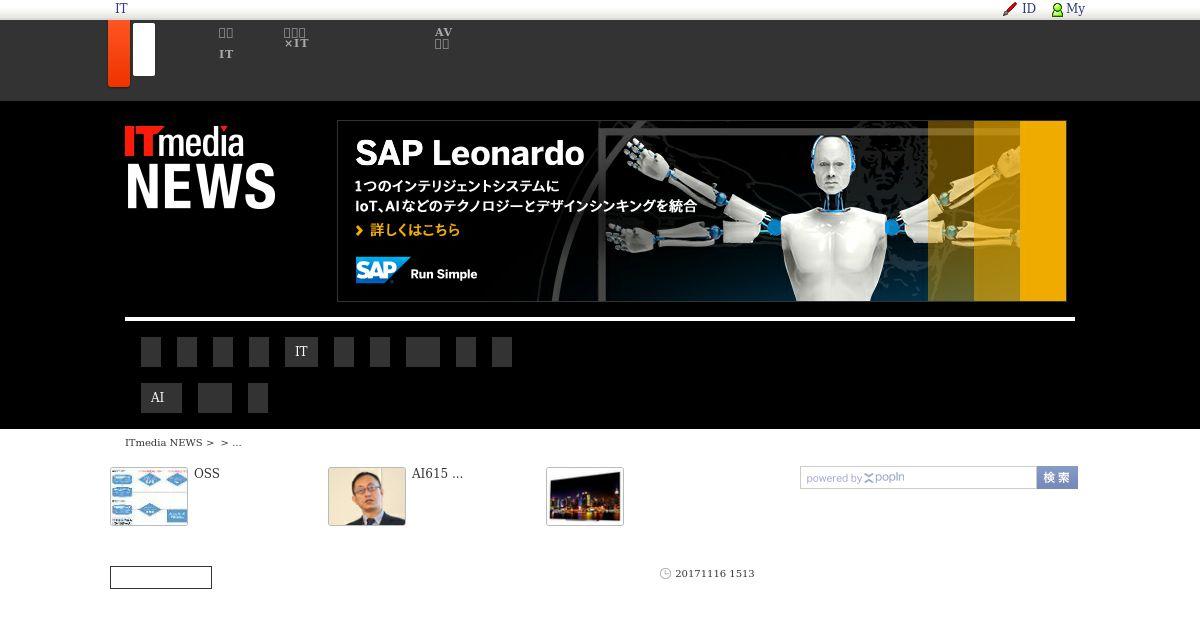The image size is (1200, 630).
Task: Select the AV header navigation item
Action: (x=443, y=38)
